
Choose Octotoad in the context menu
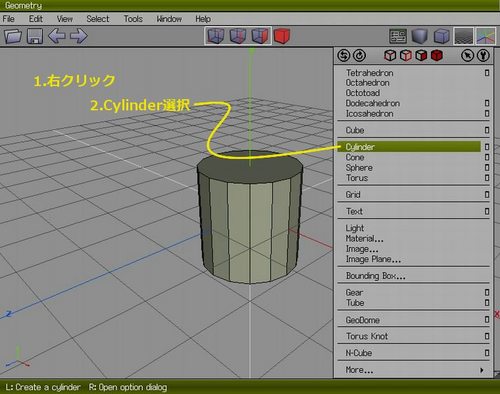[x=363, y=93]
